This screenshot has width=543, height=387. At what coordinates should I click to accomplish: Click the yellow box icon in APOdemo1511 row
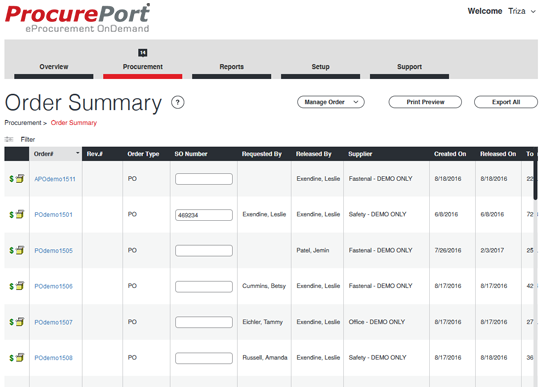click(20, 179)
